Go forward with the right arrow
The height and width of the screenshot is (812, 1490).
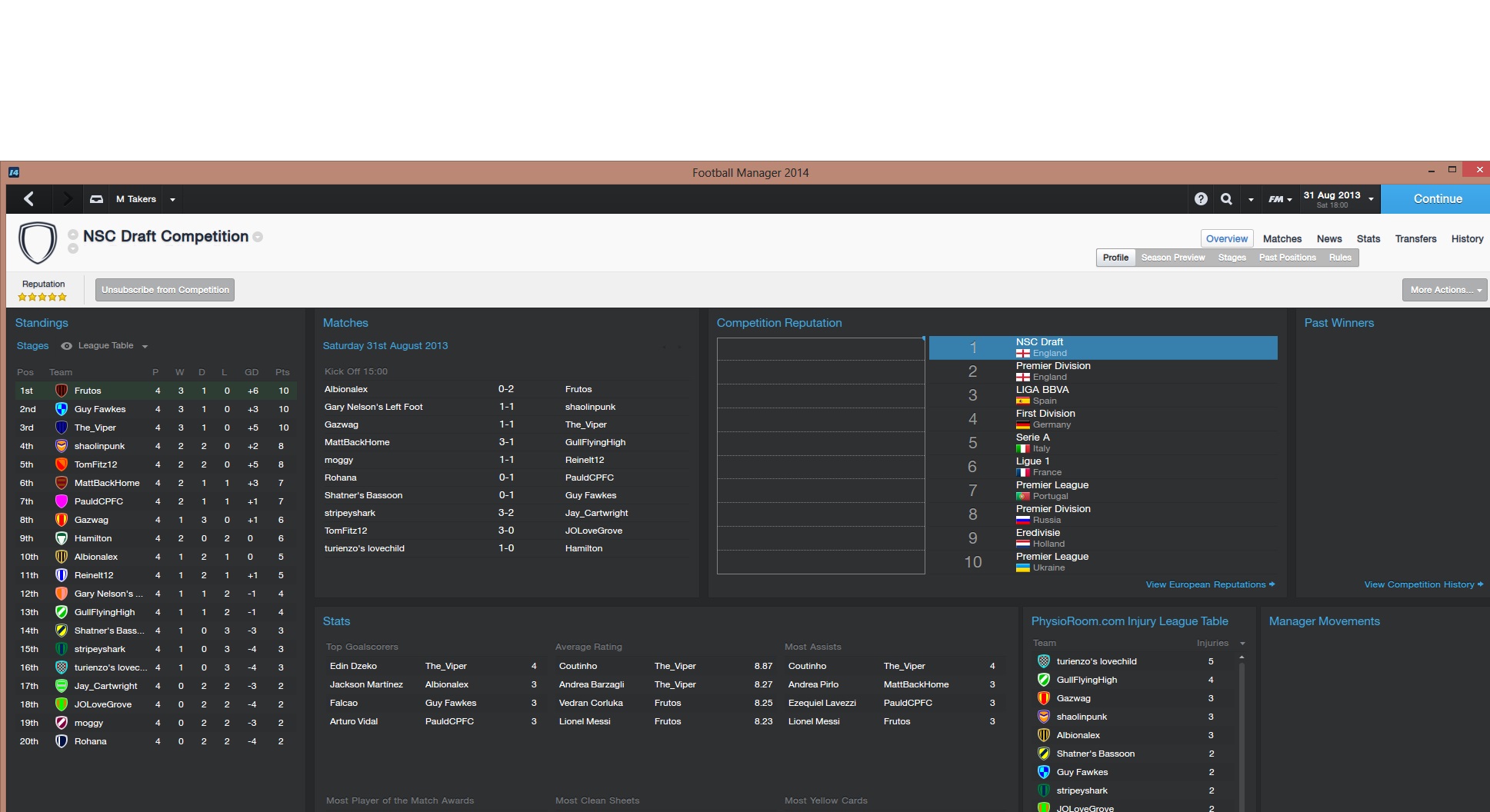[67, 199]
